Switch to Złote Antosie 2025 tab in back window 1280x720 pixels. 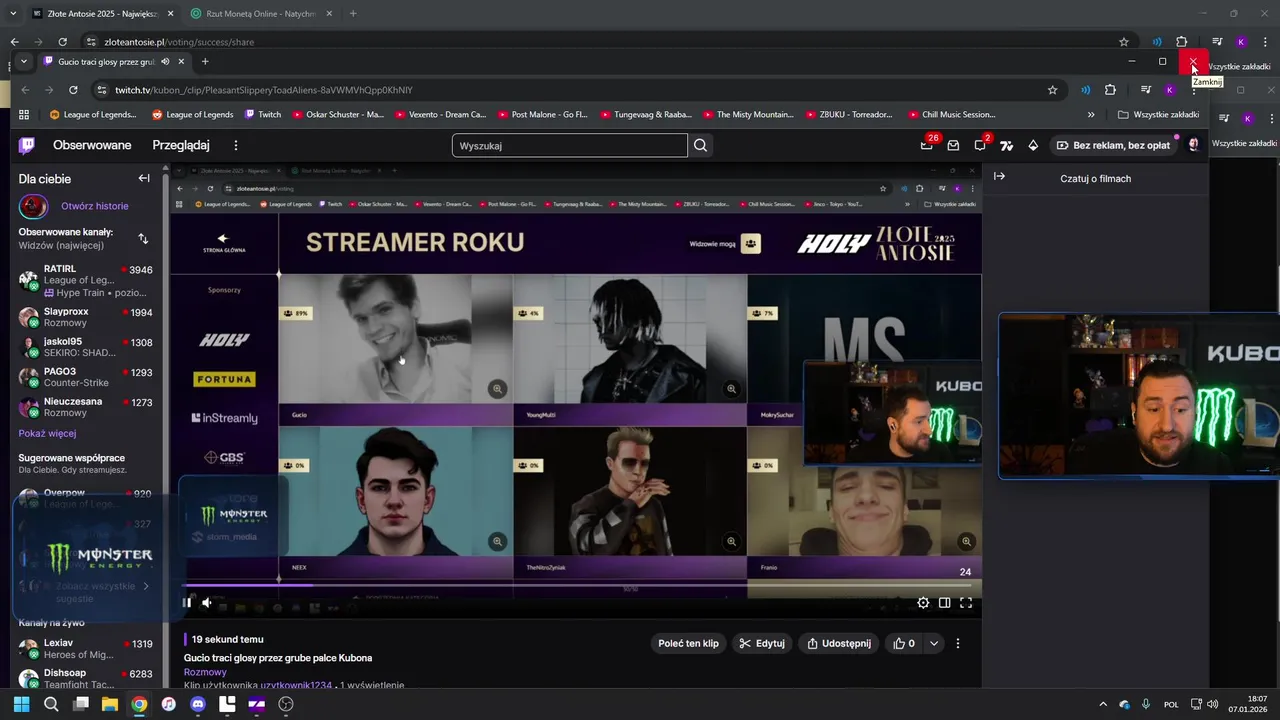(102, 13)
